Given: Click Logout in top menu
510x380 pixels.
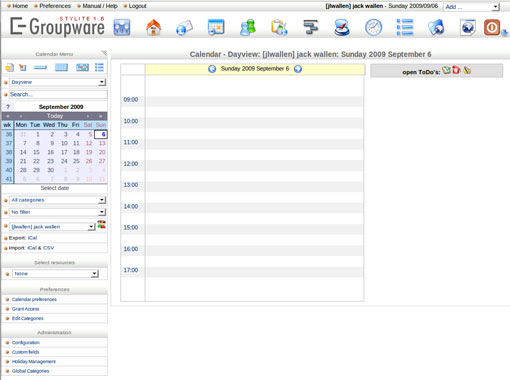Looking at the screenshot, I should (x=137, y=6).
